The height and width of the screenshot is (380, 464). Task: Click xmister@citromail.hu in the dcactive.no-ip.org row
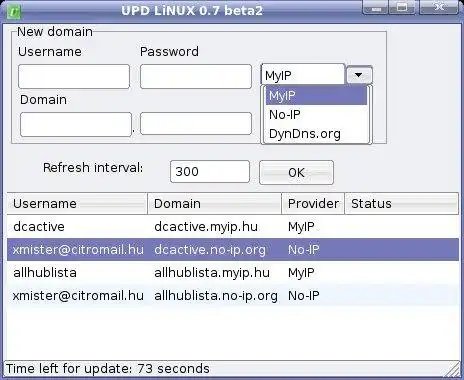point(78,250)
